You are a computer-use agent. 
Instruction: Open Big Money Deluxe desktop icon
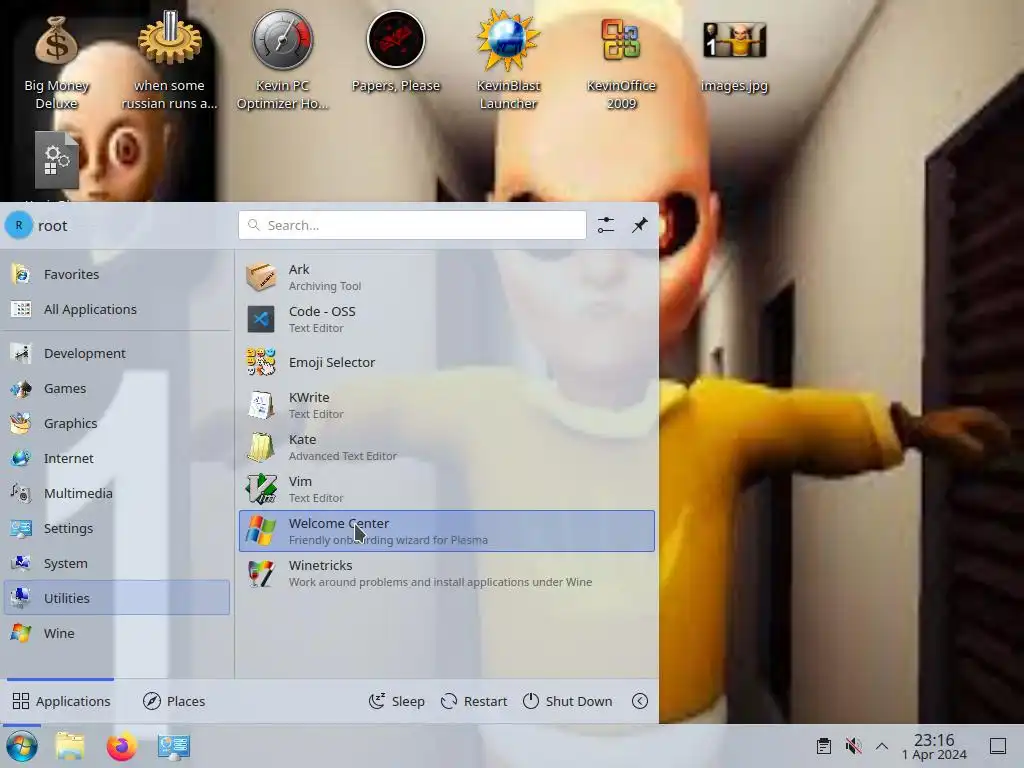(56, 60)
